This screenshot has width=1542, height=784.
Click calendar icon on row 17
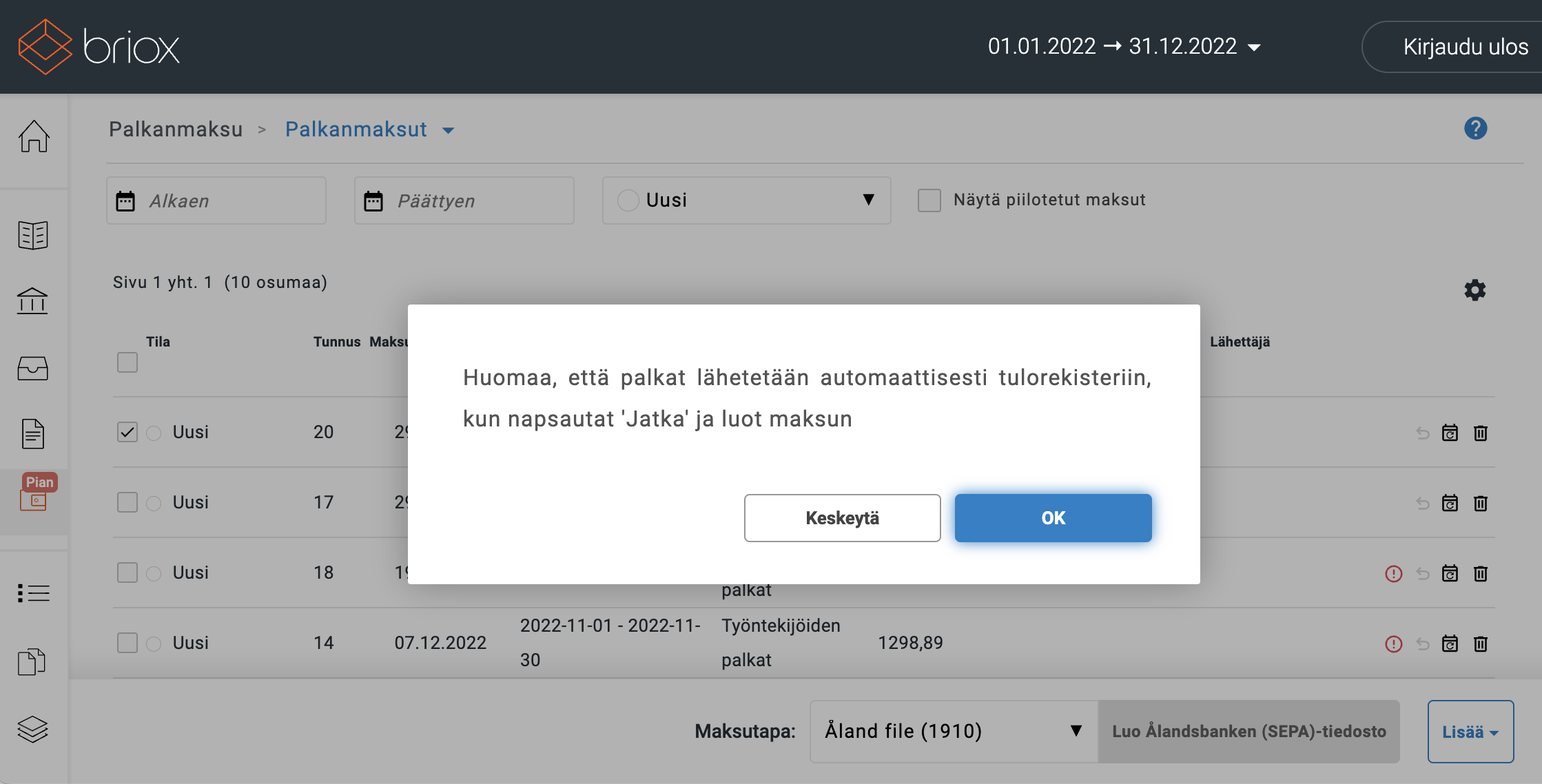coord(1450,503)
